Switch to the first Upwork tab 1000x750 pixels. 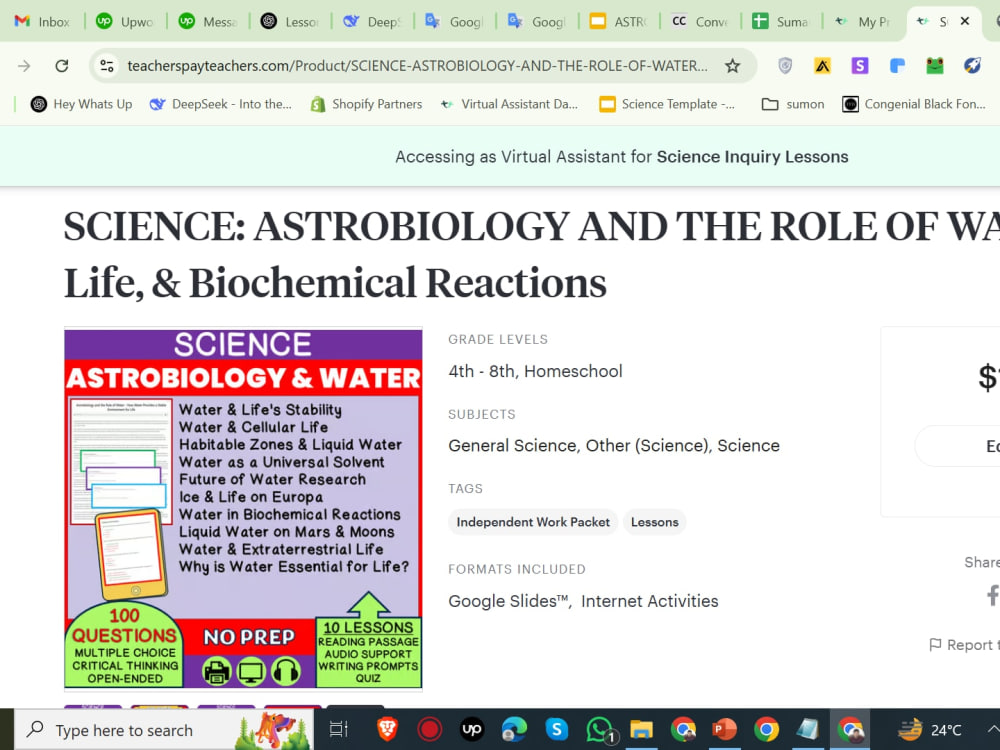coord(125,22)
